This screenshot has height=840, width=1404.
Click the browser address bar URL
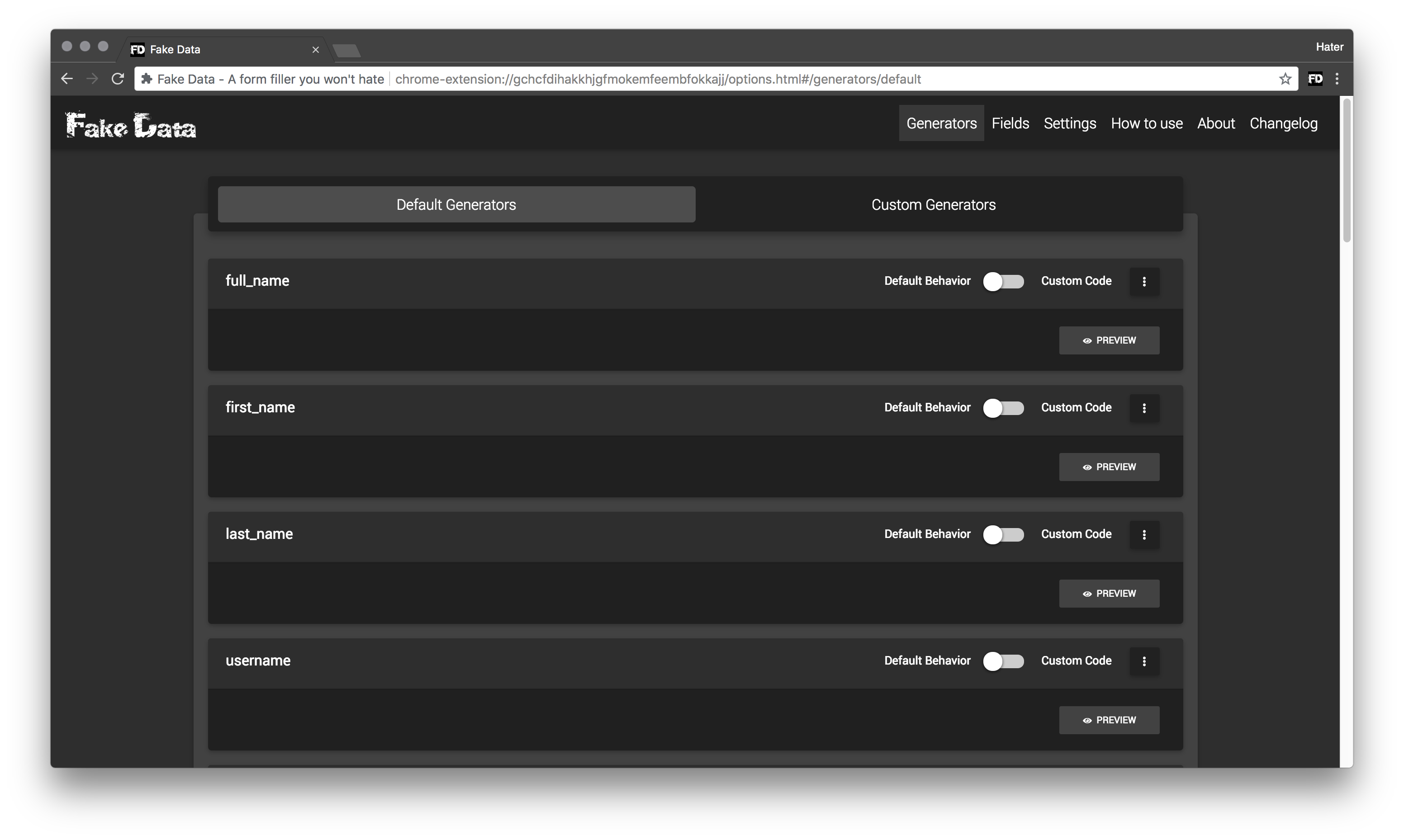[x=657, y=79]
